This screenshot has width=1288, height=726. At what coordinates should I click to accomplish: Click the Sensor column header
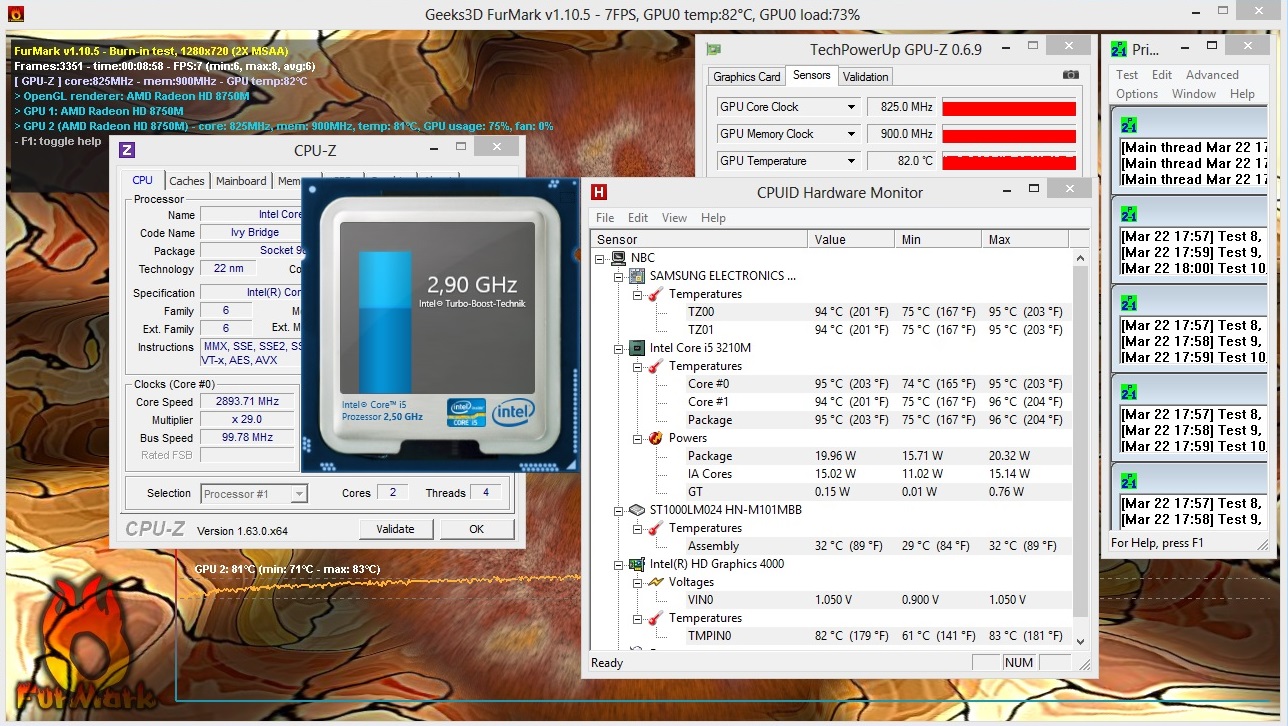[699, 239]
